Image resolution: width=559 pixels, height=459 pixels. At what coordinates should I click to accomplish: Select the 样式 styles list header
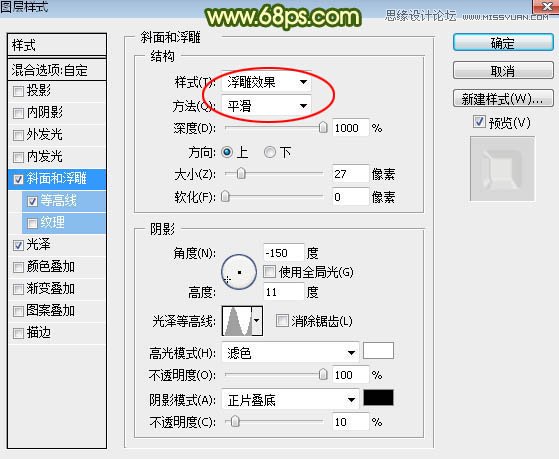pyautogui.click(x=57, y=45)
